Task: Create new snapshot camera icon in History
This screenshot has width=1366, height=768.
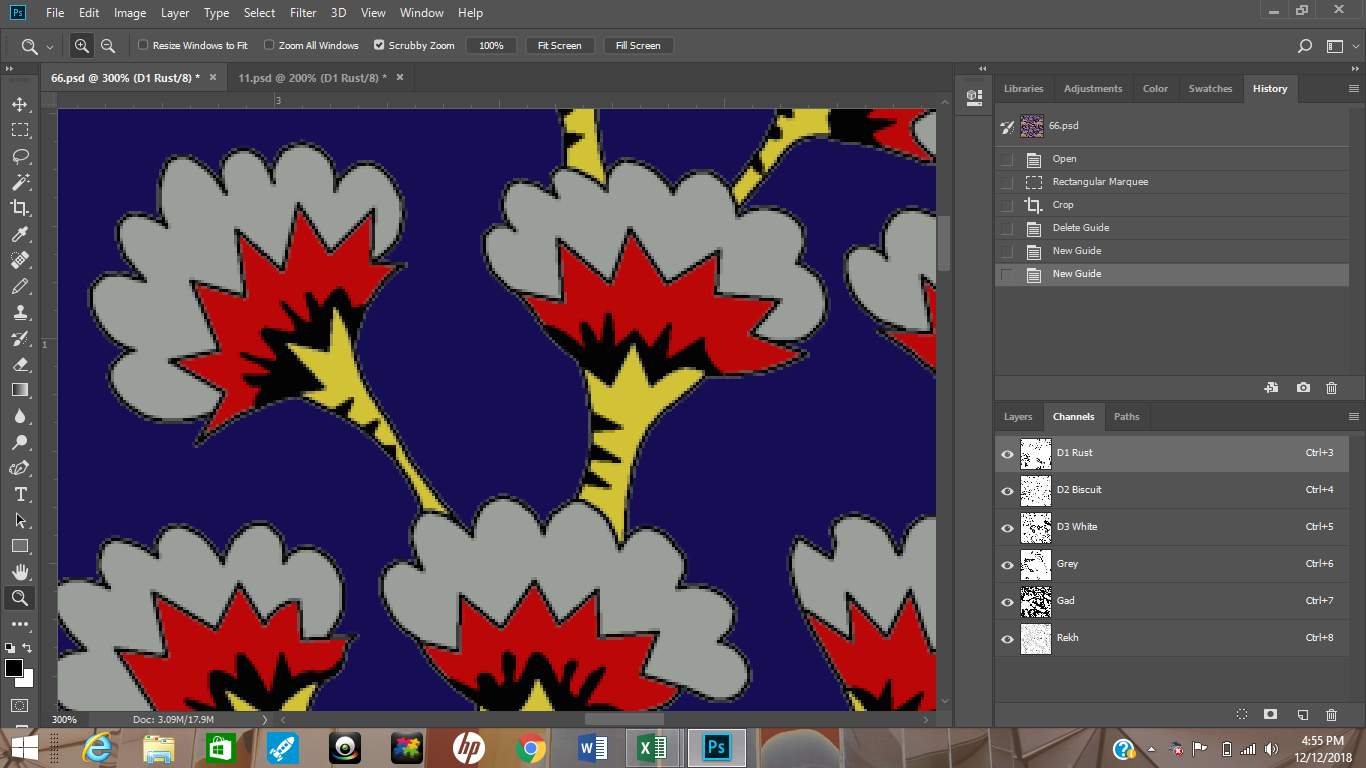Action: pos(1303,388)
